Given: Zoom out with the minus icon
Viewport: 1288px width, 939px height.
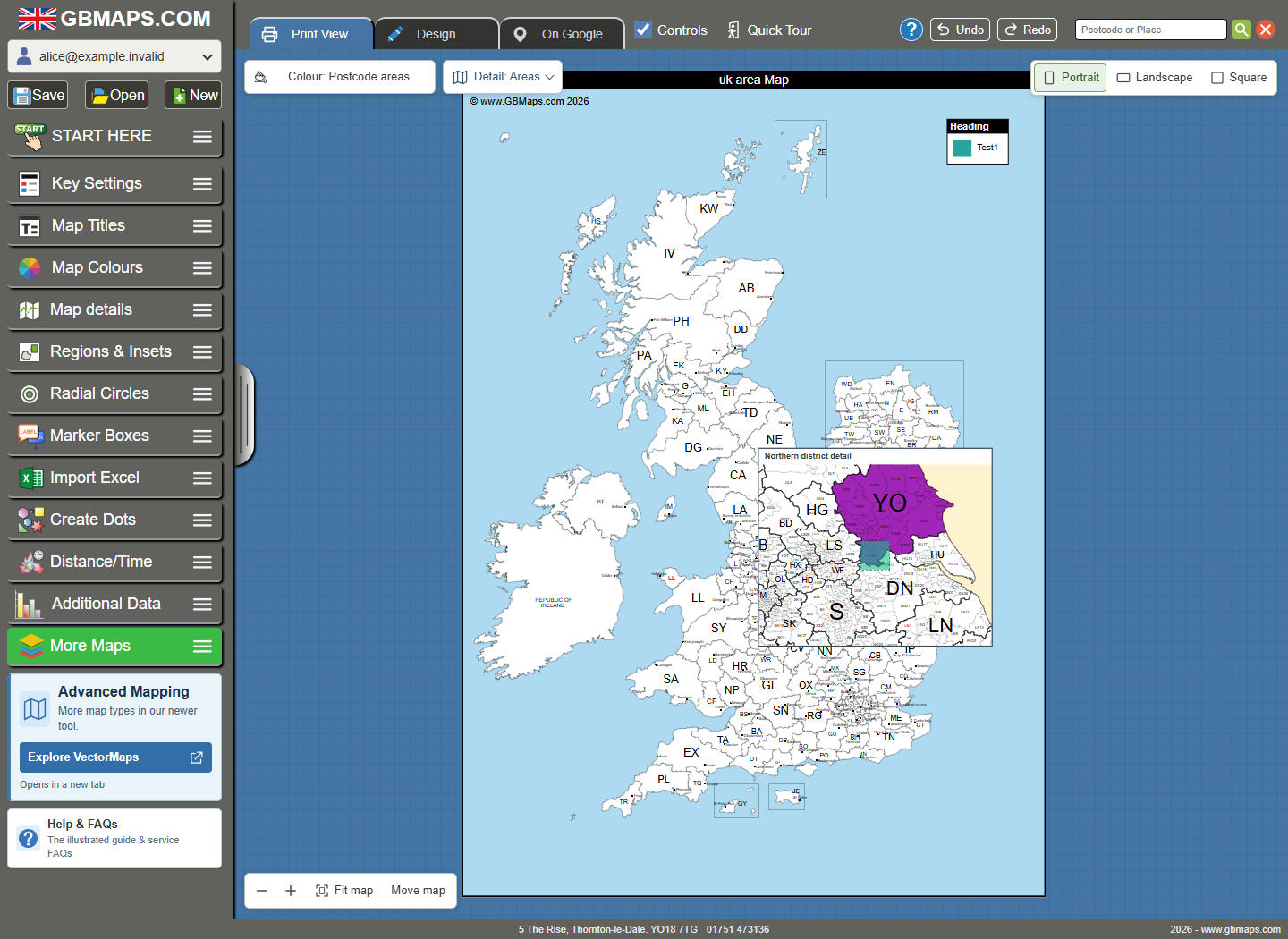Looking at the screenshot, I should pyautogui.click(x=262, y=891).
